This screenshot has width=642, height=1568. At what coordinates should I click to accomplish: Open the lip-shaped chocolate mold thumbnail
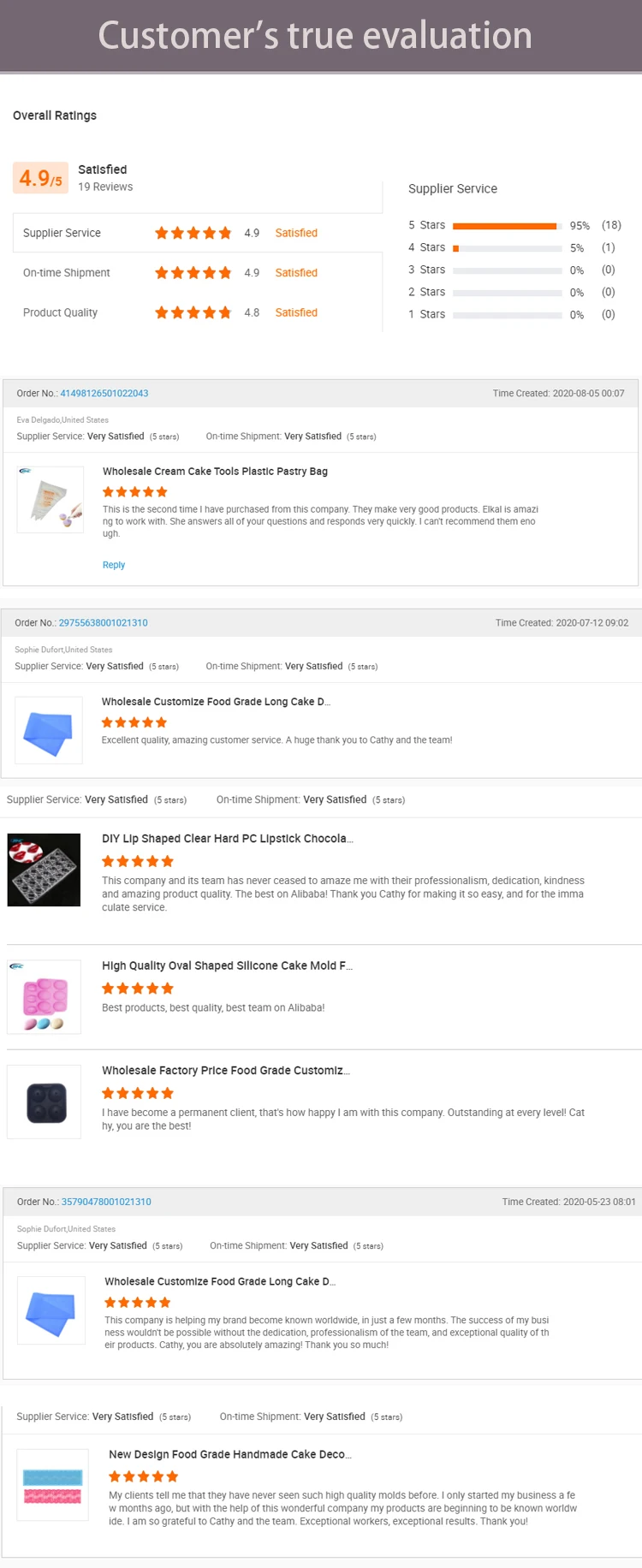pyautogui.click(x=44, y=870)
